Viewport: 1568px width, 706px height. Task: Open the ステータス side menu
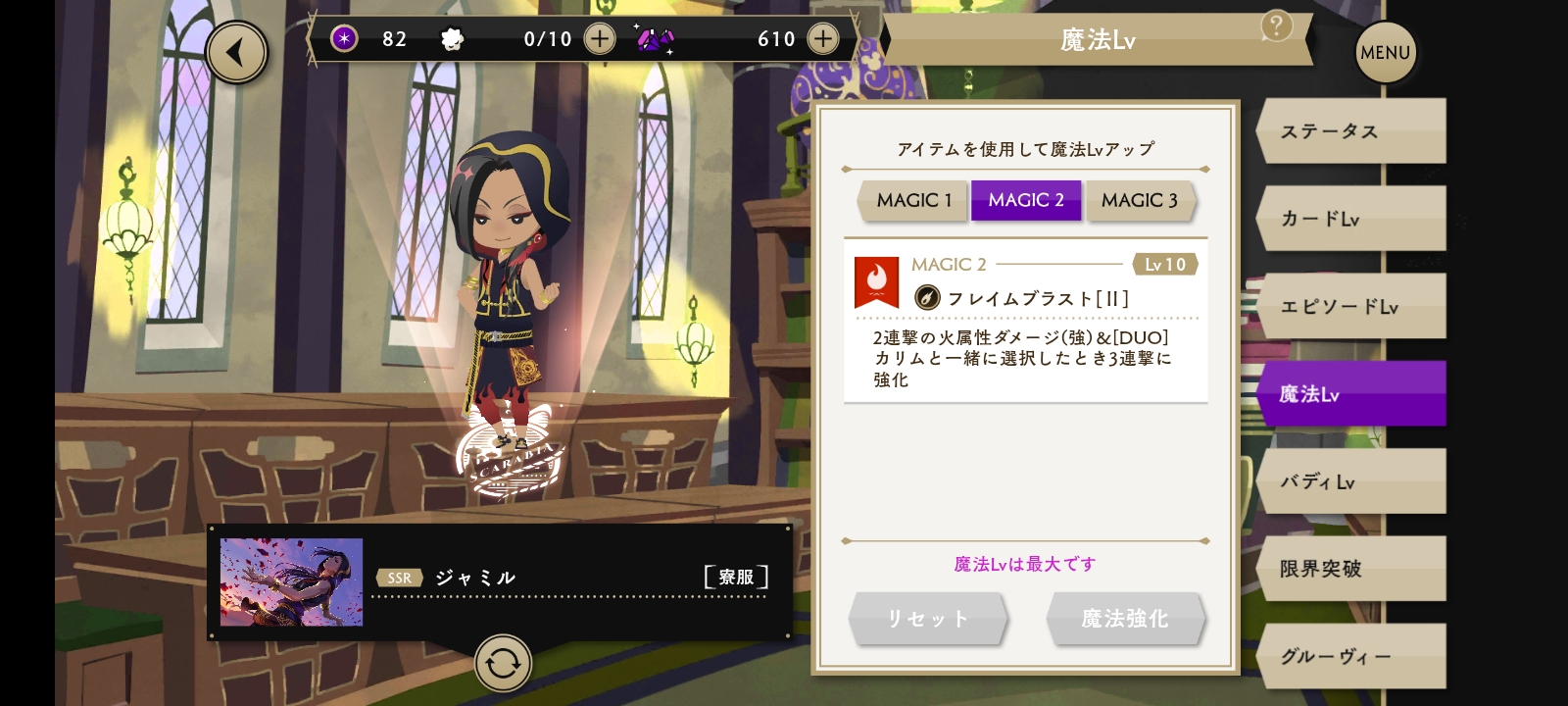(x=1350, y=130)
